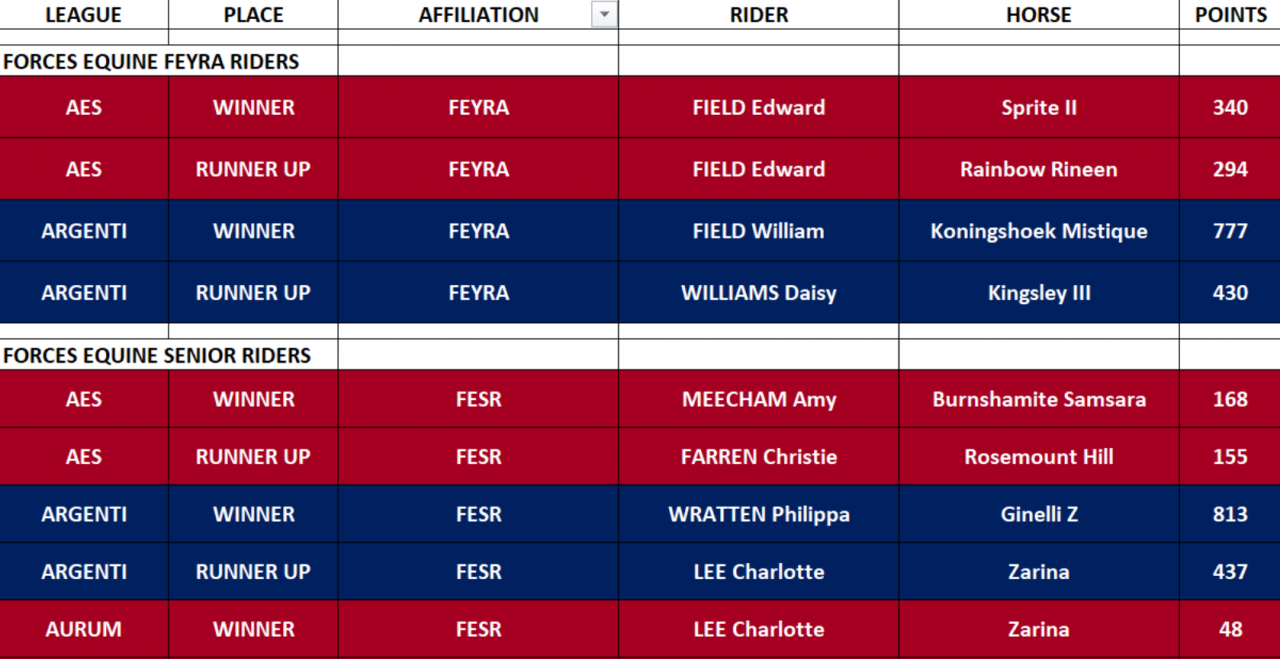Click the WRATTEN Philippa cell
This screenshot has width=1280, height=659.
pos(759,514)
